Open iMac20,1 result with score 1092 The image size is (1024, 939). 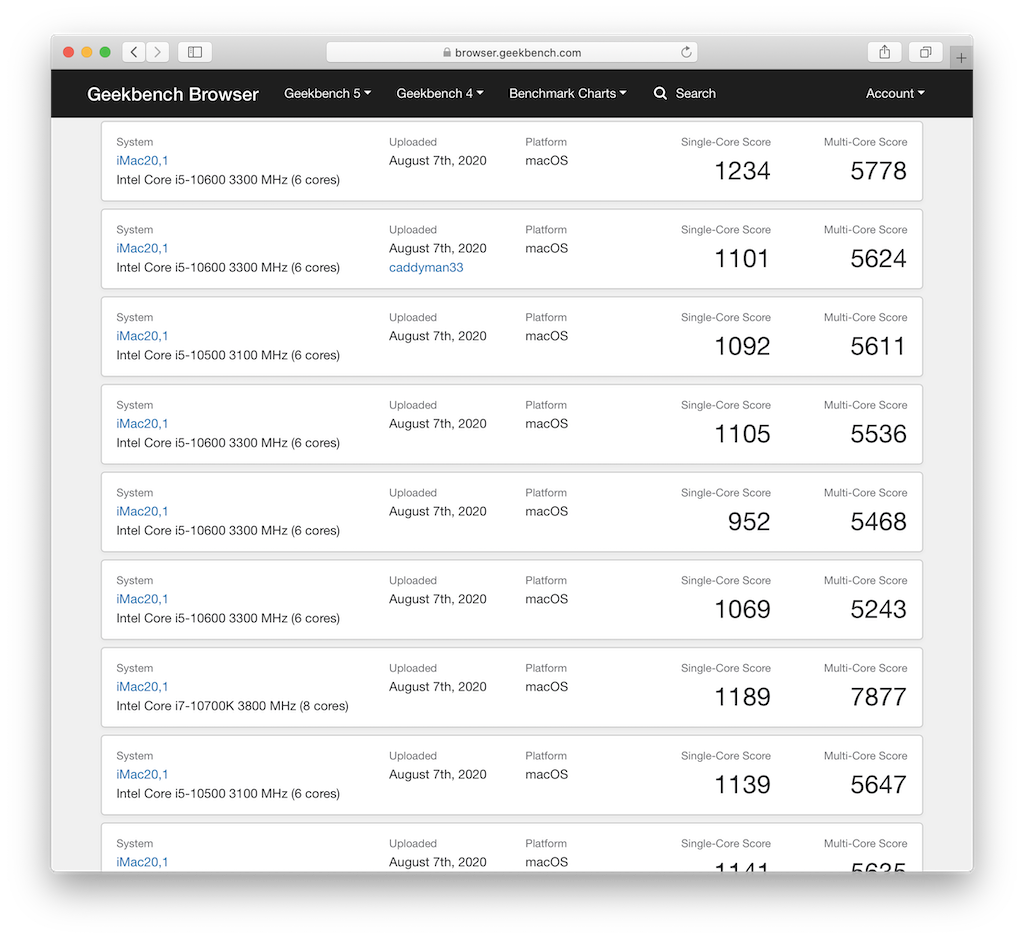(x=142, y=336)
